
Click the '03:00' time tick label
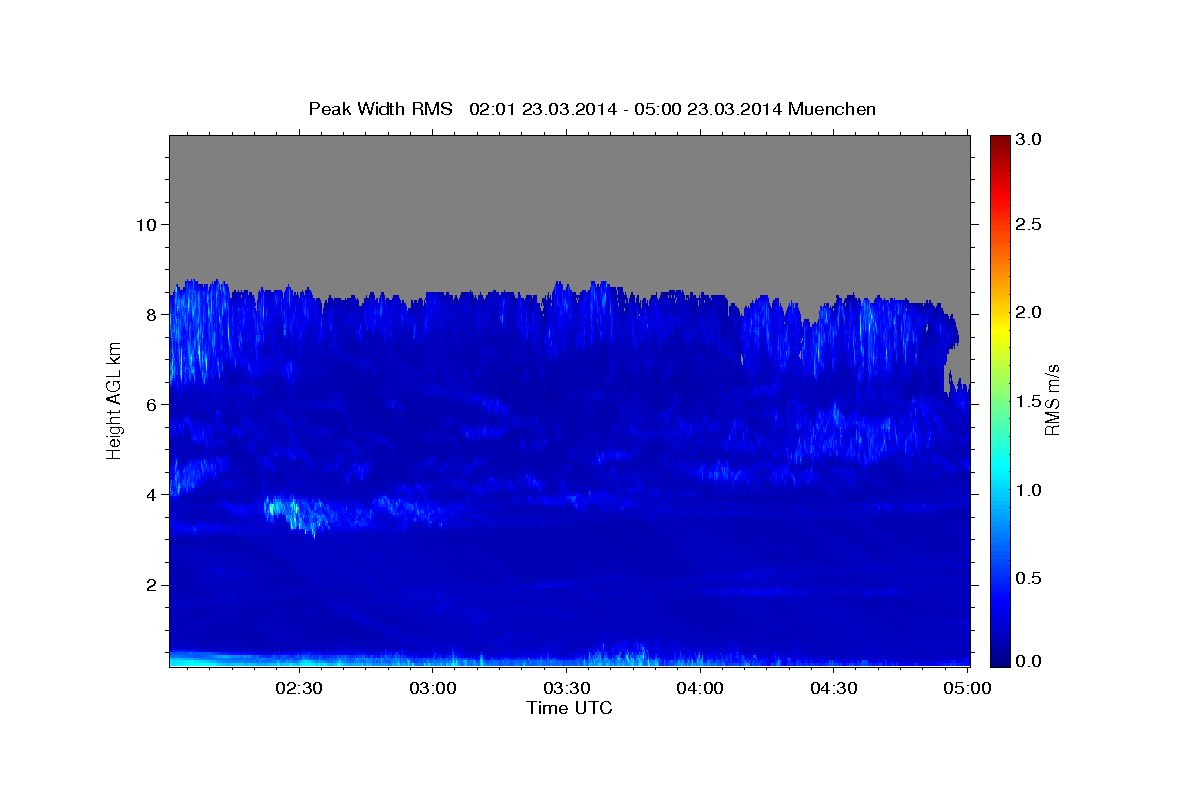433,689
